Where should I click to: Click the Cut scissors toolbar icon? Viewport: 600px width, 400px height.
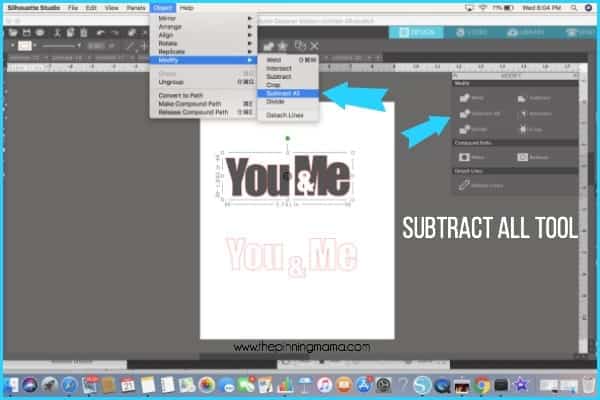pyautogui.click(x=57, y=33)
